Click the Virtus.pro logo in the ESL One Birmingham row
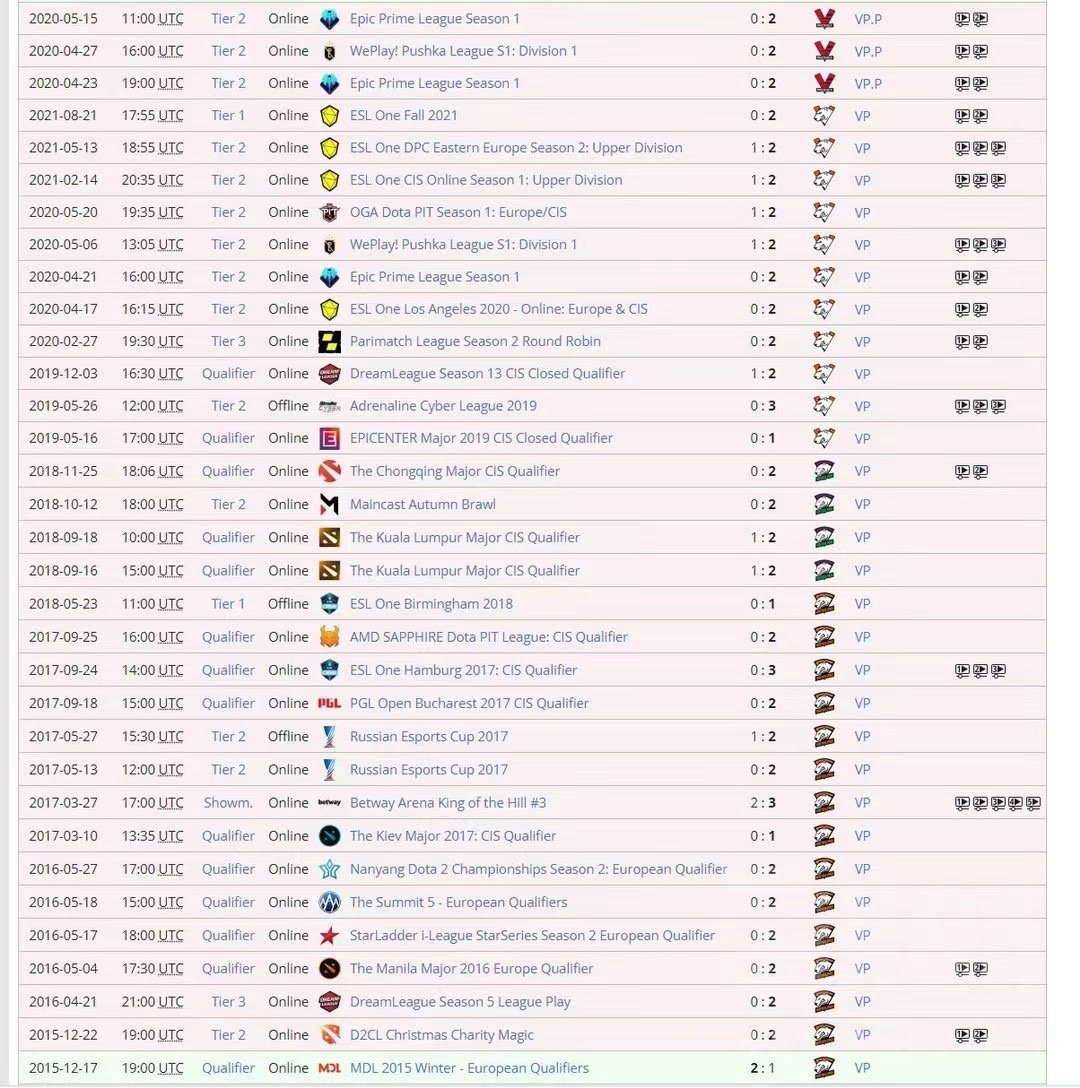1080x1088 pixels. (x=823, y=603)
